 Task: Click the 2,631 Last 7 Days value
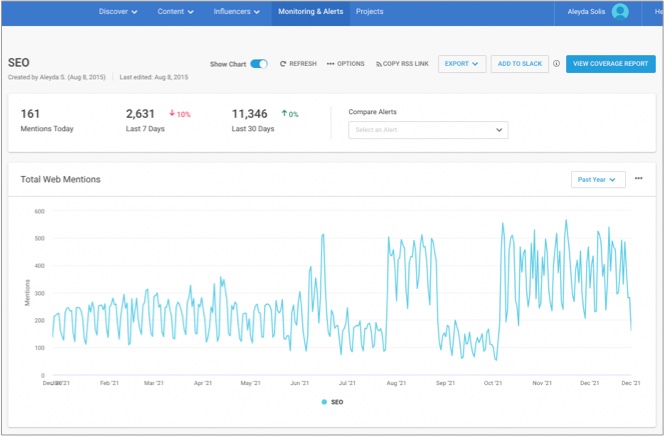point(140,114)
